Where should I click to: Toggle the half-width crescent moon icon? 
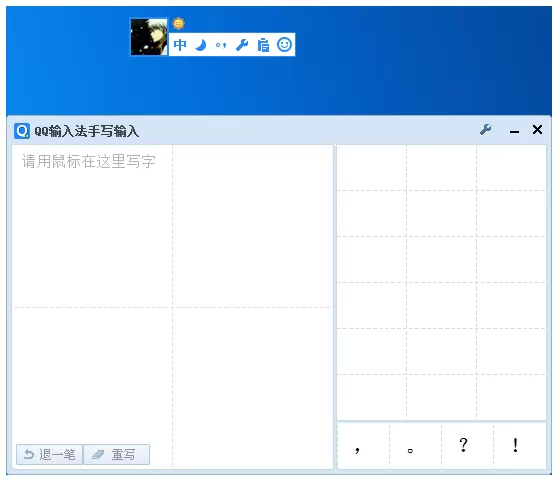(201, 45)
